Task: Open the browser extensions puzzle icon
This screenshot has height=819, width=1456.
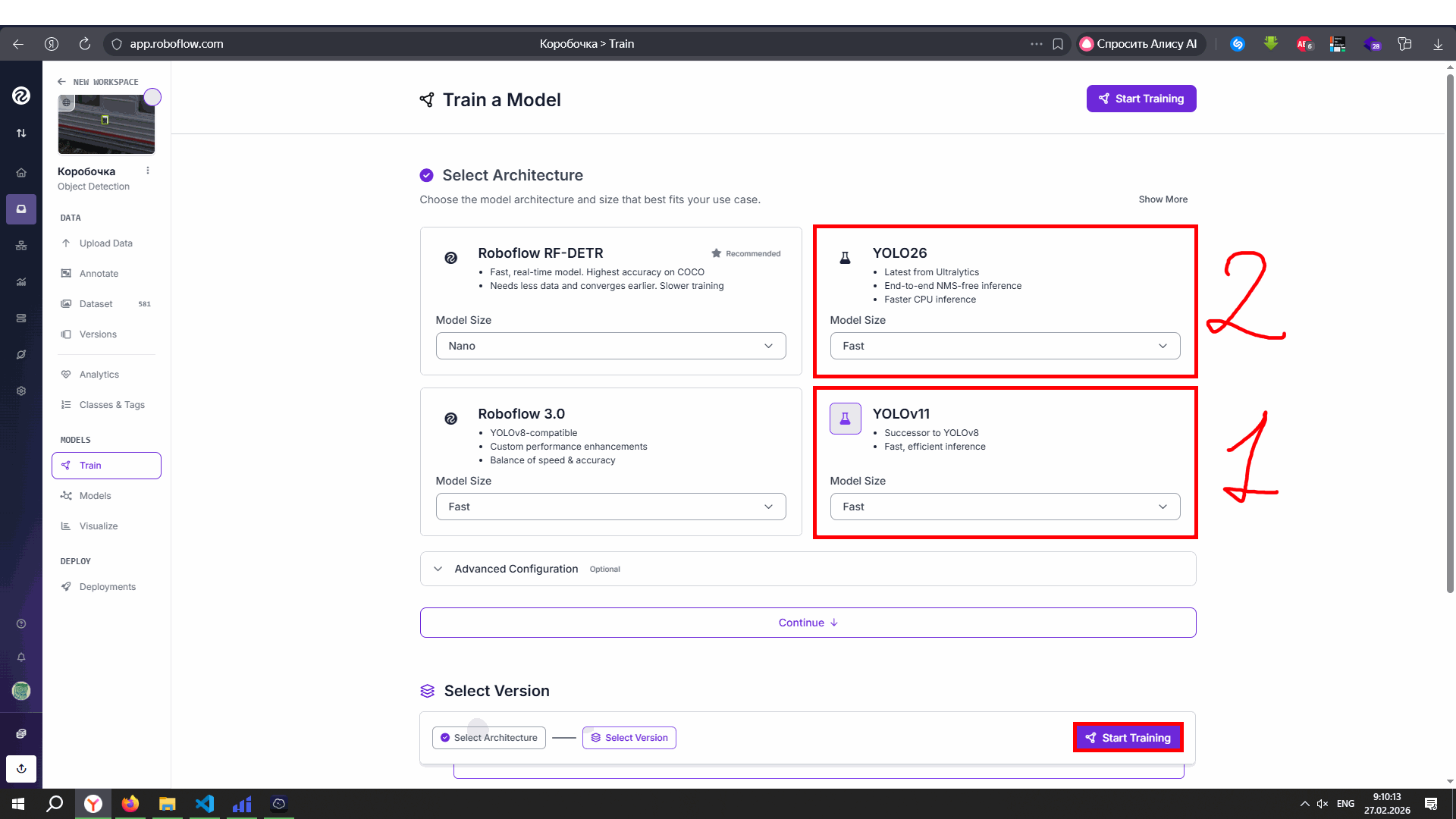Action: tap(1404, 44)
